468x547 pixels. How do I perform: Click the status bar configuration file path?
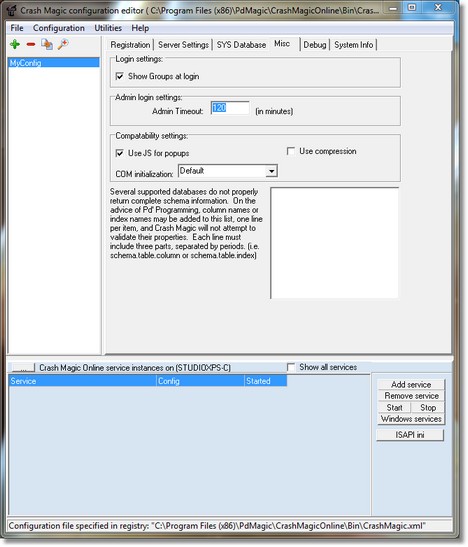[217, 526]
